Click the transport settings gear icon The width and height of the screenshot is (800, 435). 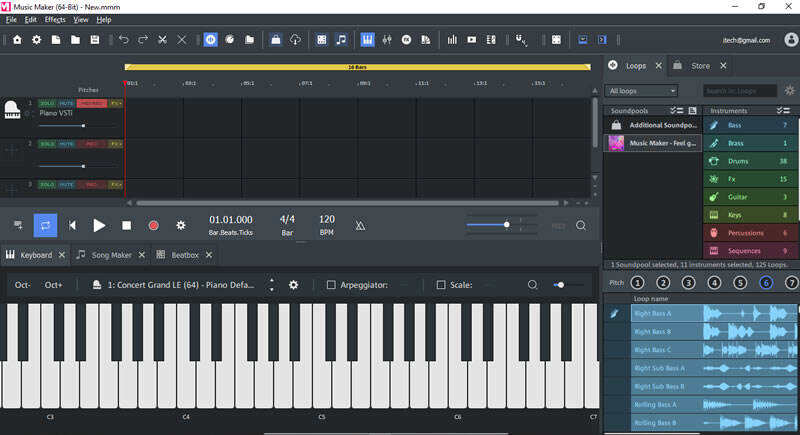tap(181, 225)
